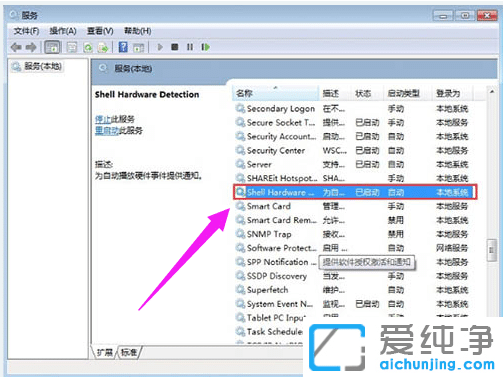The height and width of the screenshot is (377, 503).
Task: Click gear icon beside Superfetch
Action: tap(240, 290)
